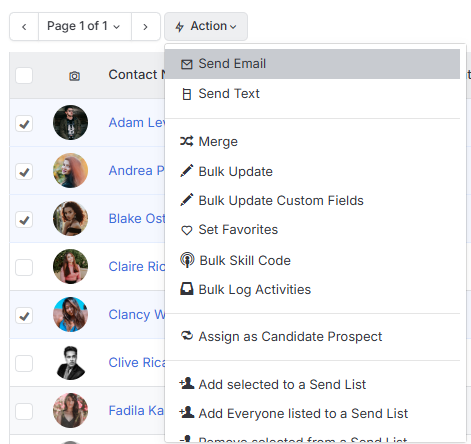The image size is (471, 444).
Task: Open the Blake contact link
Action: tap(137, 219)
